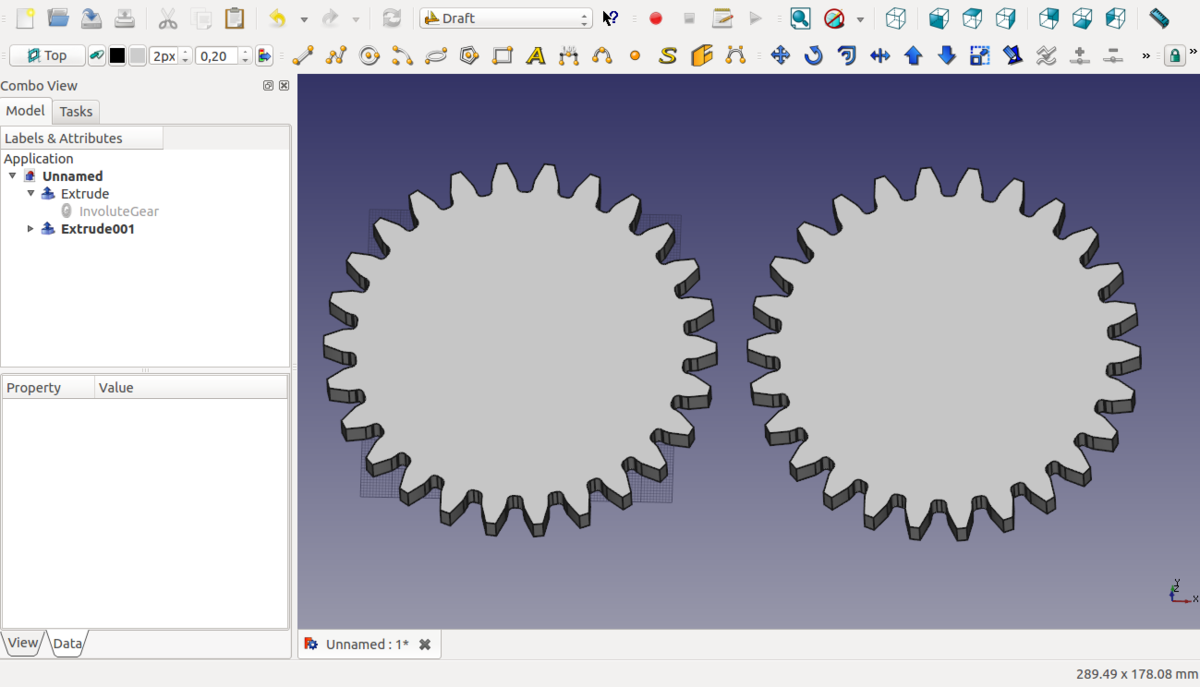Activate the Draft Text tool

tap(536, 56)
